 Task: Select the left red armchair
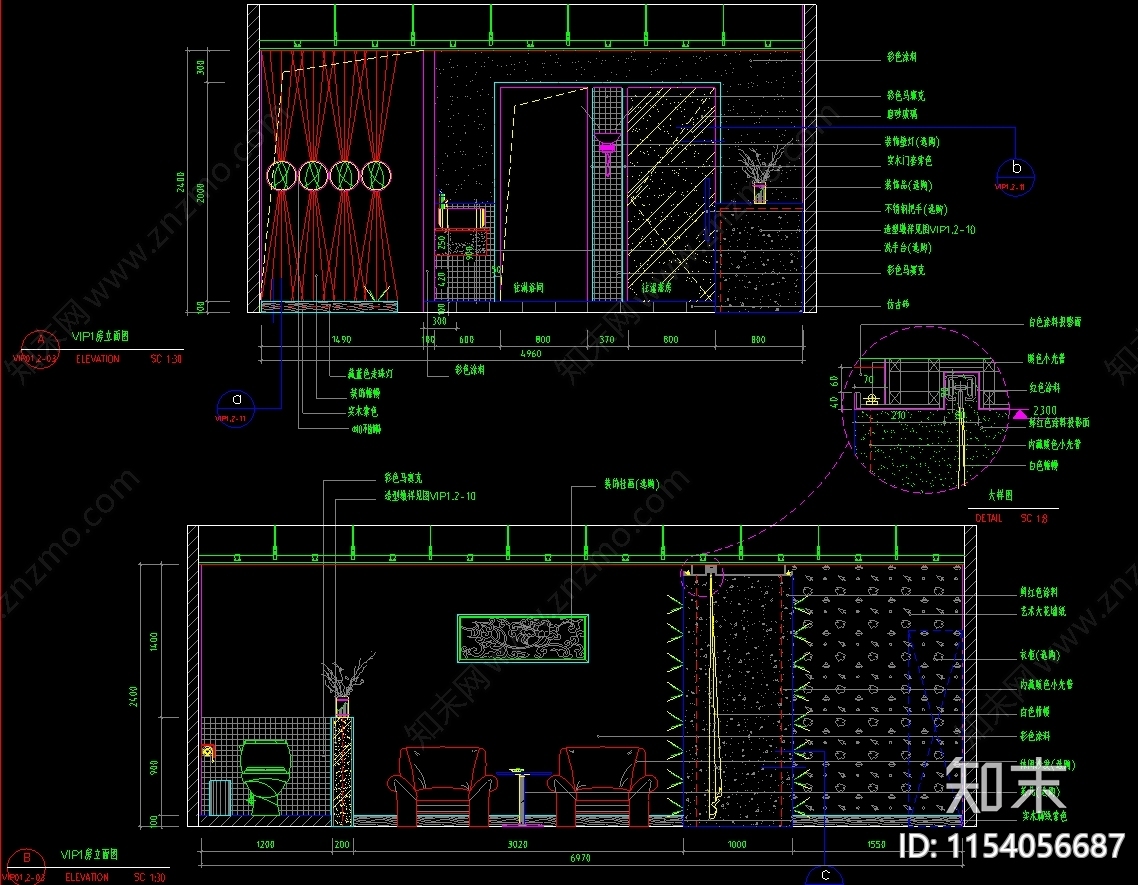click(442, 787)
